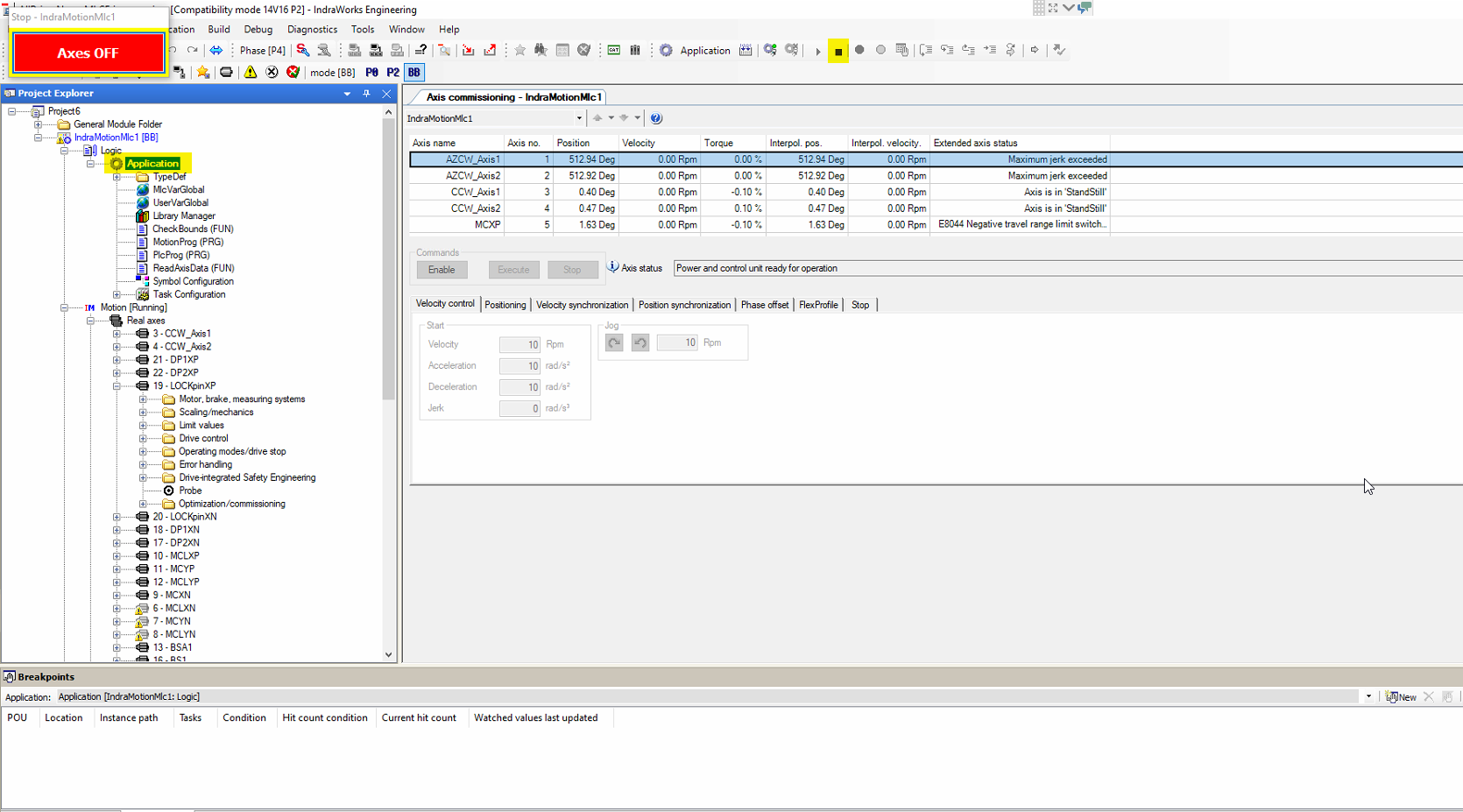Click the Run to cursor icon
1463x812 pixels.
pyautogui.click(x=990, y=50)
